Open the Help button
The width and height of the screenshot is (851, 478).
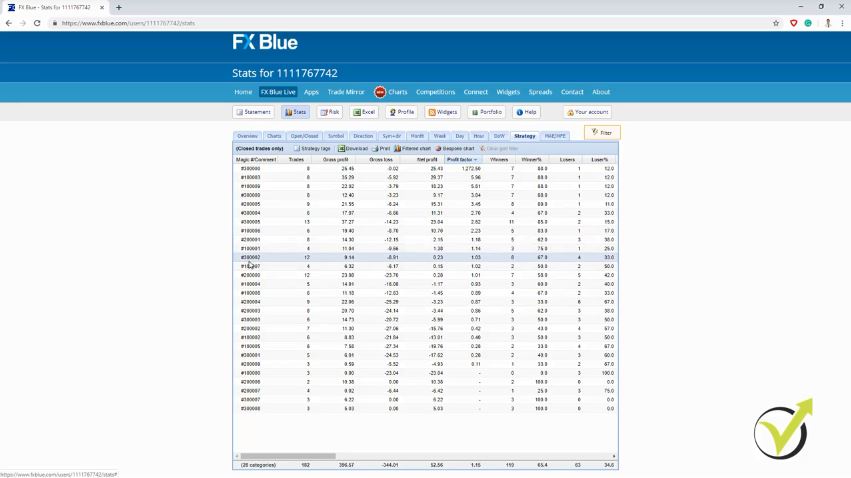pyautogui.click(x=526, y=112)
